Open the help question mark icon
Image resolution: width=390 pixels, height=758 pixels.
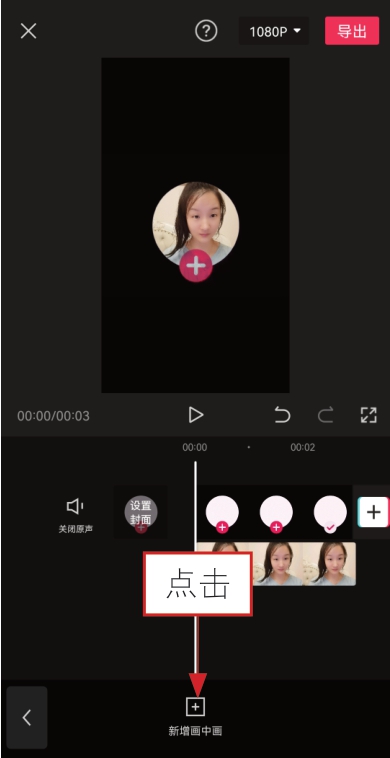point(206,31)
